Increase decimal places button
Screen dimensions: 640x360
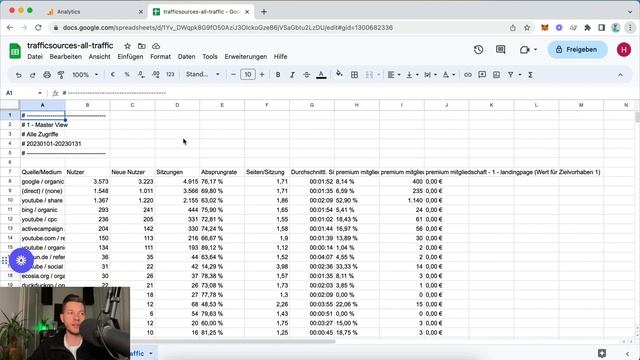(x=156, y=75)
